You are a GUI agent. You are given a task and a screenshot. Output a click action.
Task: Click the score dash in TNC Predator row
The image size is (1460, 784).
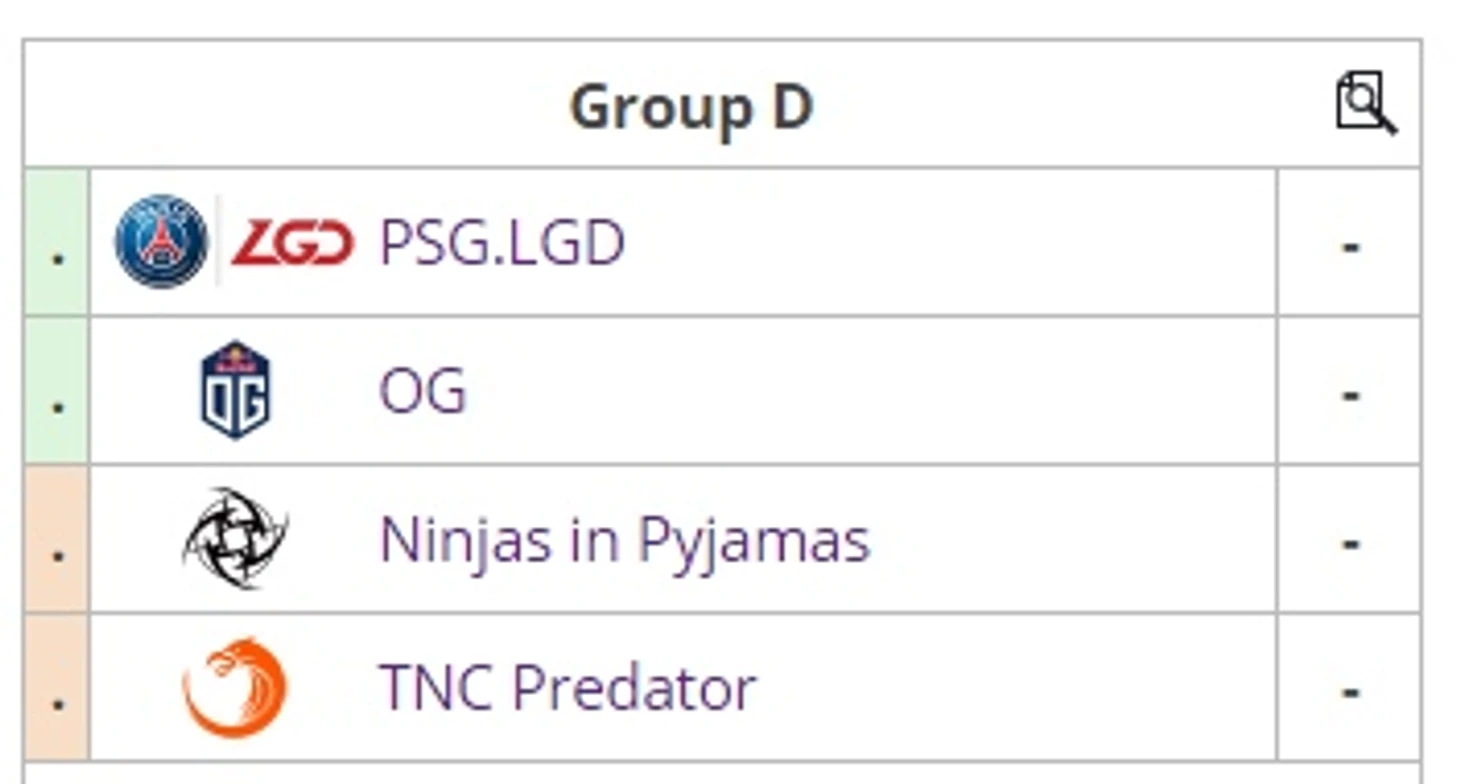coord(1349,690)
